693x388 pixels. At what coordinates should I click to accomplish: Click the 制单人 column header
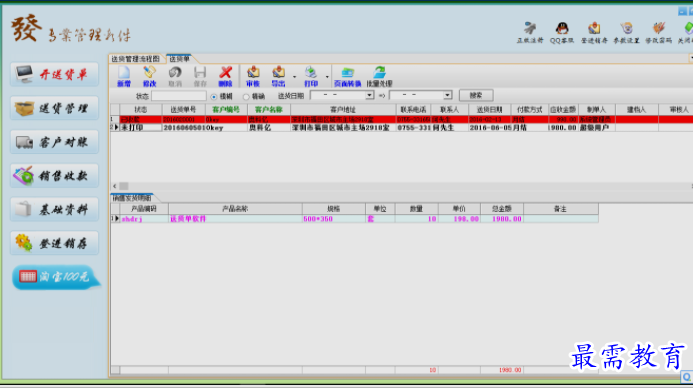(596, 110)
